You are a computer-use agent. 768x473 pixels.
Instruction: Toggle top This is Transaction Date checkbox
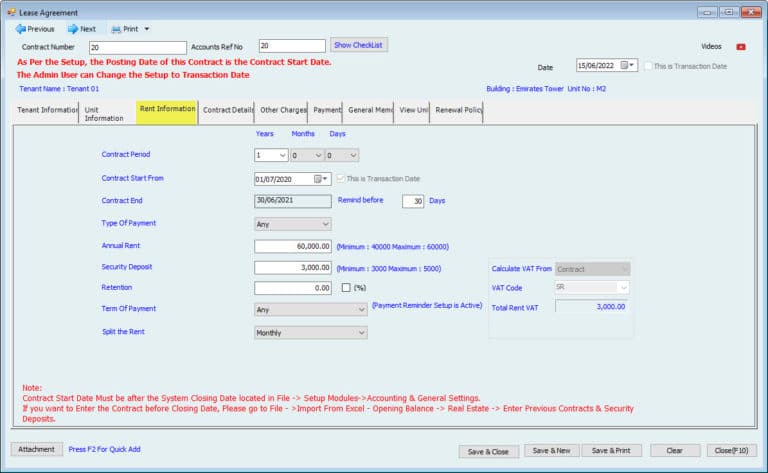647,66
